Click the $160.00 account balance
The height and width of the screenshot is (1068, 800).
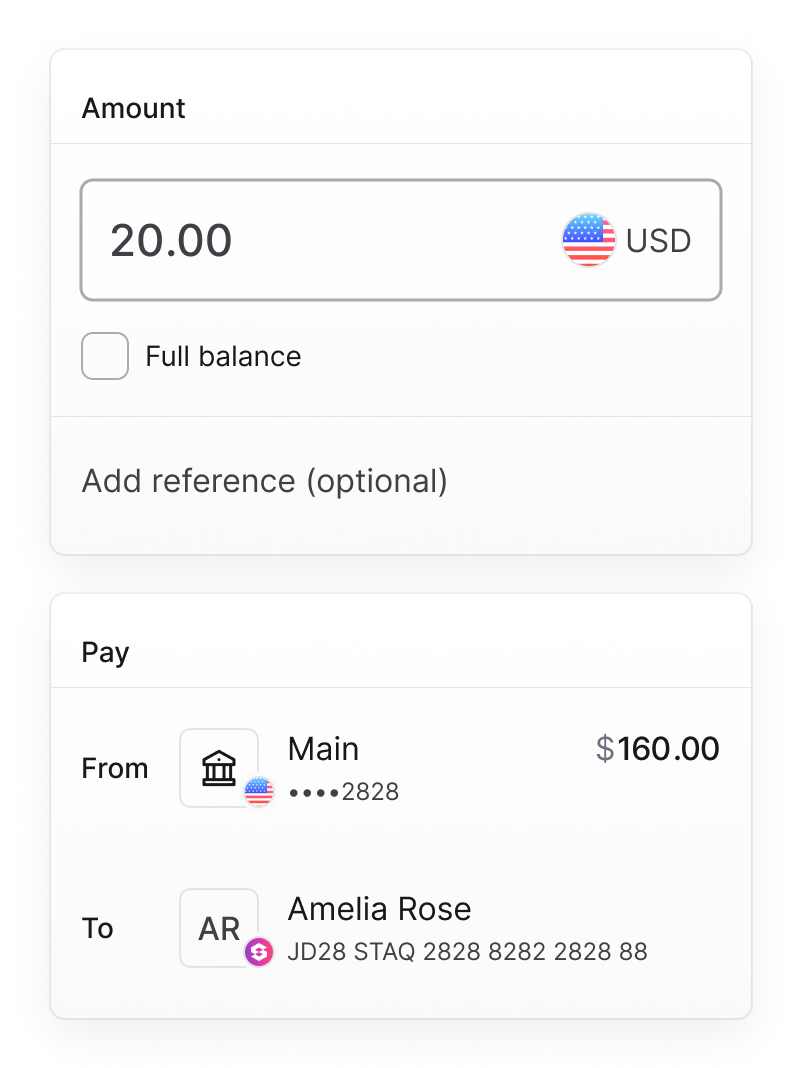point(657,749)
